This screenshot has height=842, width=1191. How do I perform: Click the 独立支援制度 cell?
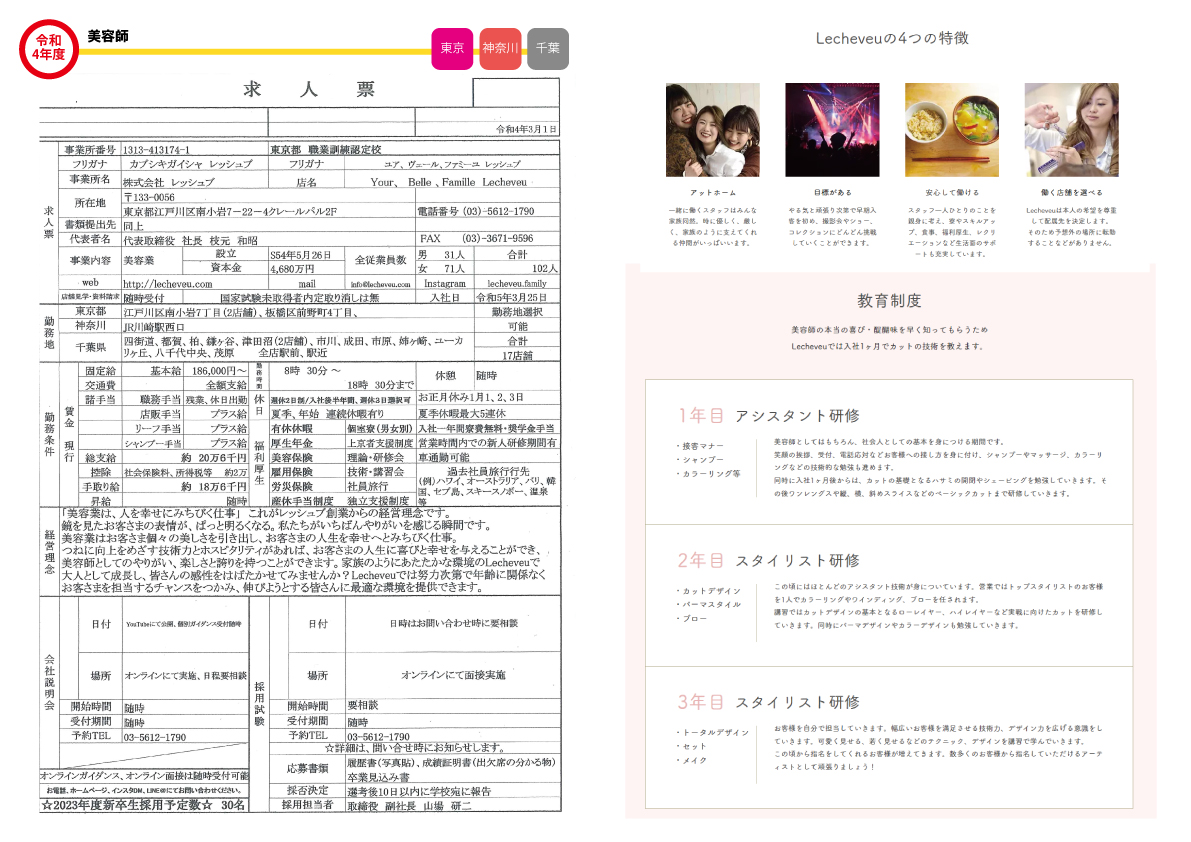(378, 501)
